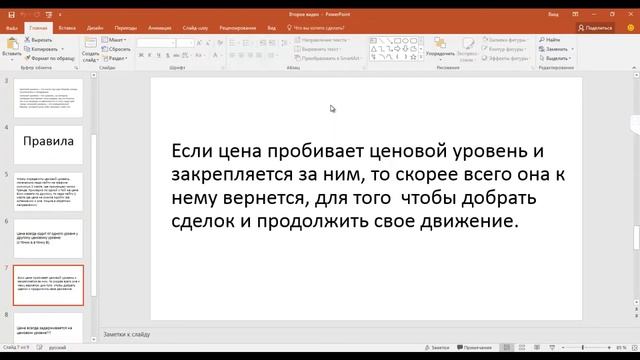The height and width of the screenshot is (360, 640).
Task: Copy selection with Копировать
Action: coord(41,49)
